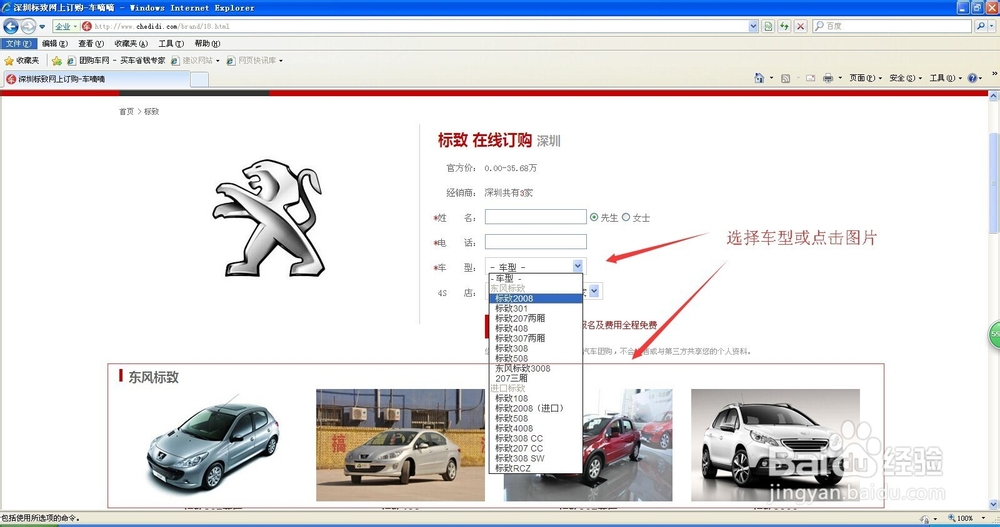Toggle the 车型 dropdown arrow button
1000x527 pixels.
pyautogui.click(x=578, y=266)
